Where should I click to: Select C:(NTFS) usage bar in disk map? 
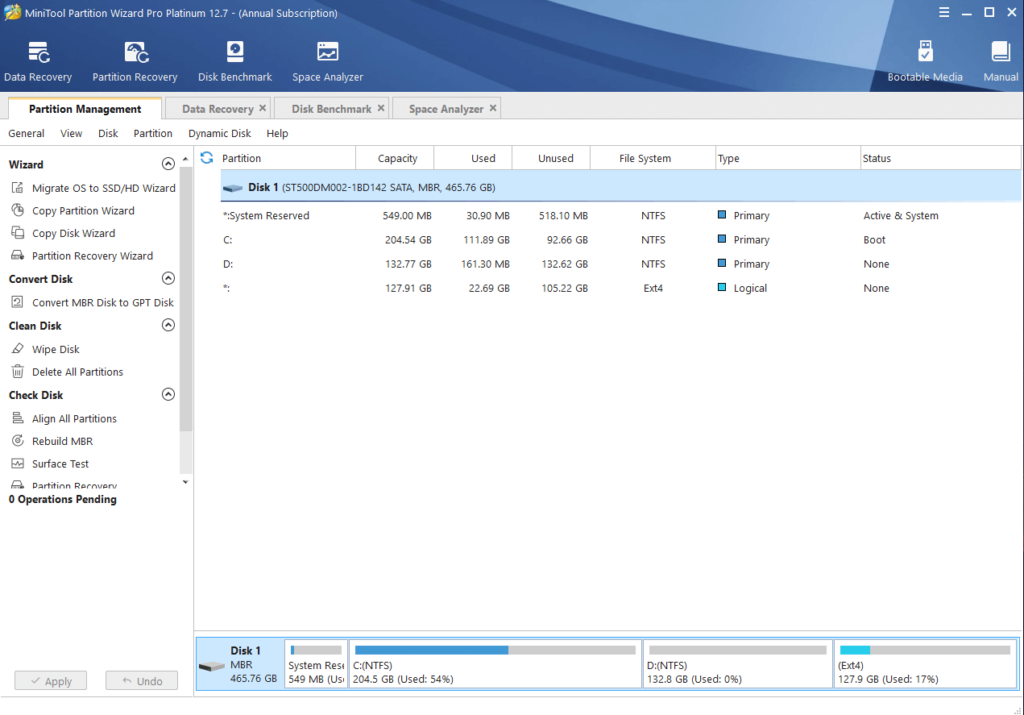[495, 650]
